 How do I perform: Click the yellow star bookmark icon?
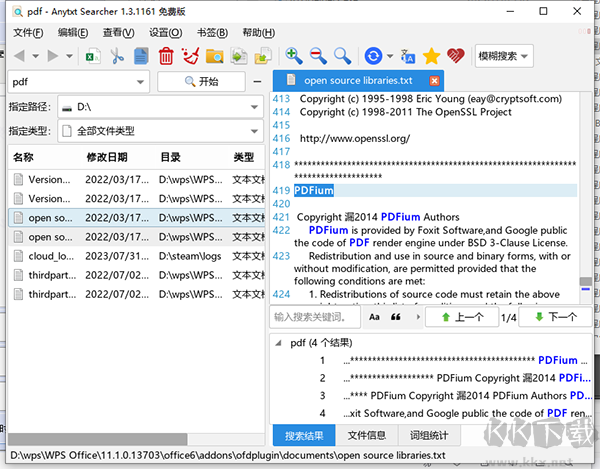click(431, 56)
